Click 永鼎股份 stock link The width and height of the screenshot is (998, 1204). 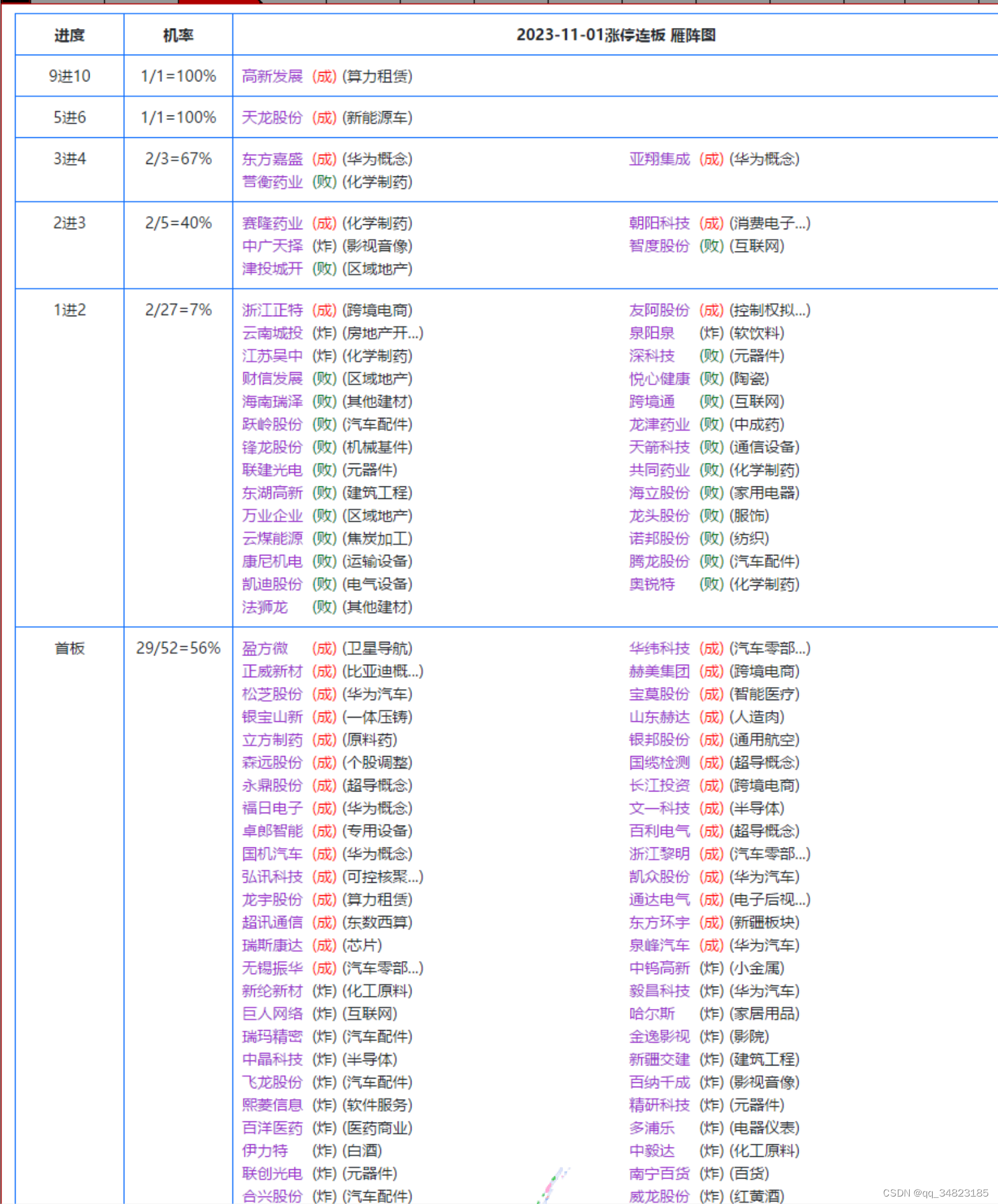(x=272, y=785)
